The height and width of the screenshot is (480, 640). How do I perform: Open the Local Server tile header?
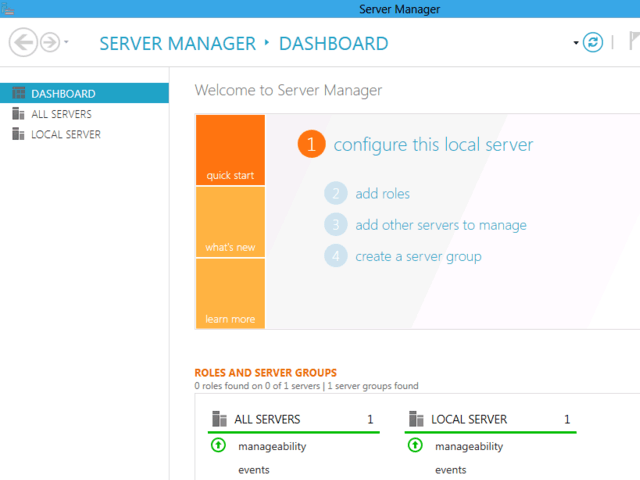coord(490,419)
